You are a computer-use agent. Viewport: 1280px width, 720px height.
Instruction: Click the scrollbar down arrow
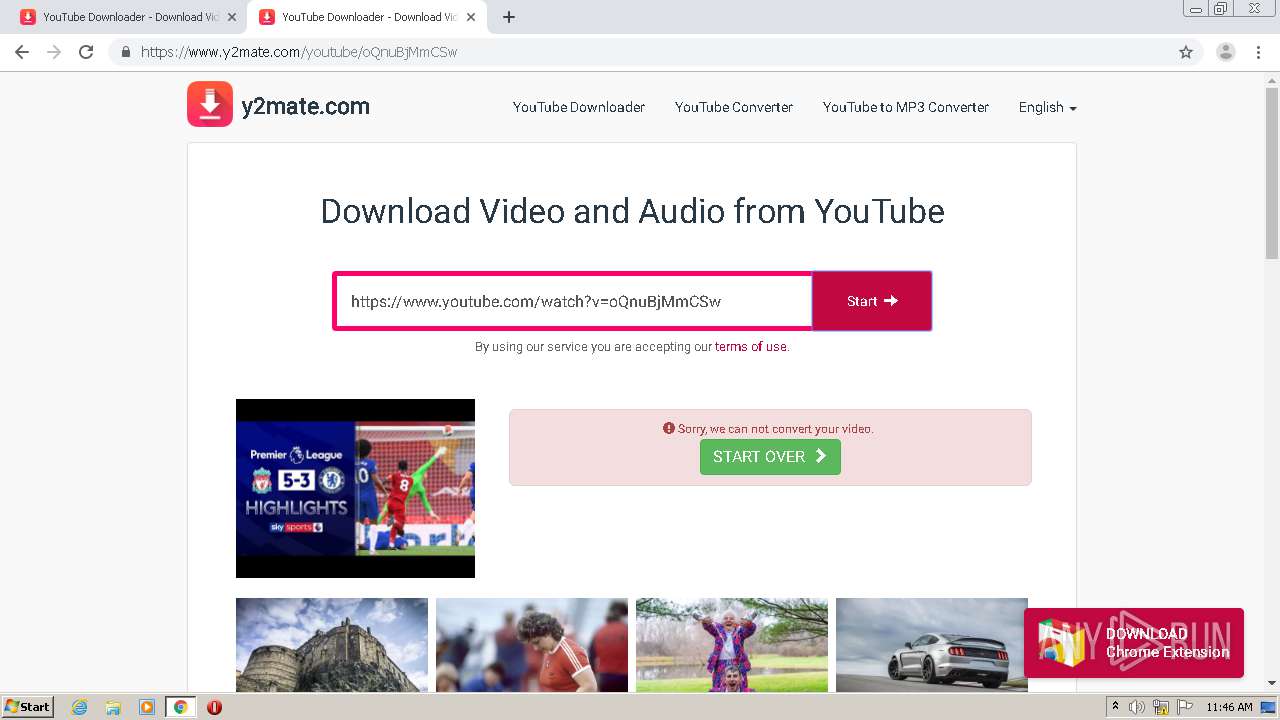(x=1272, y=683)
